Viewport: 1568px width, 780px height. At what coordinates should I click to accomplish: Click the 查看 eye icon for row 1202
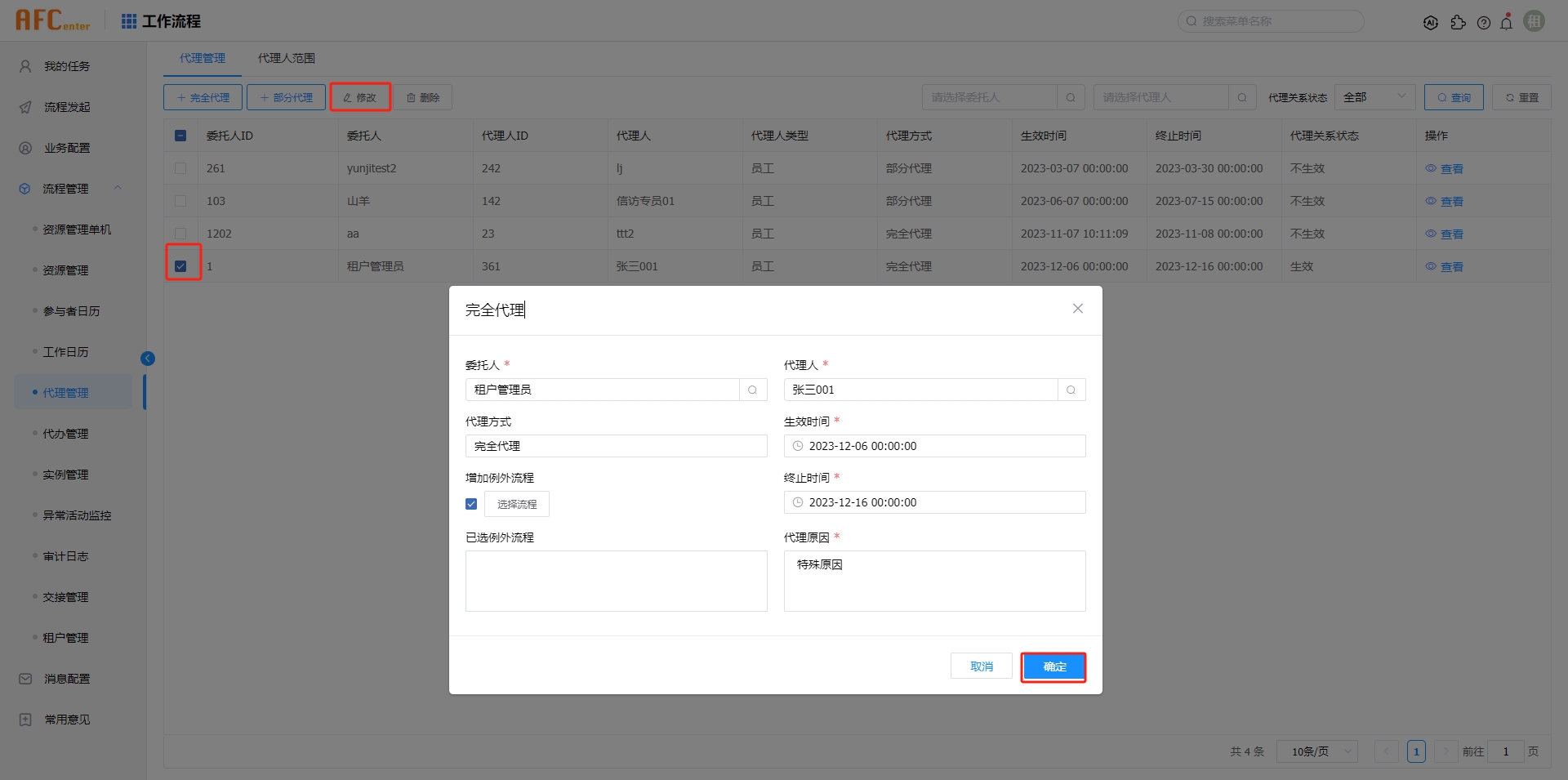1445,234
